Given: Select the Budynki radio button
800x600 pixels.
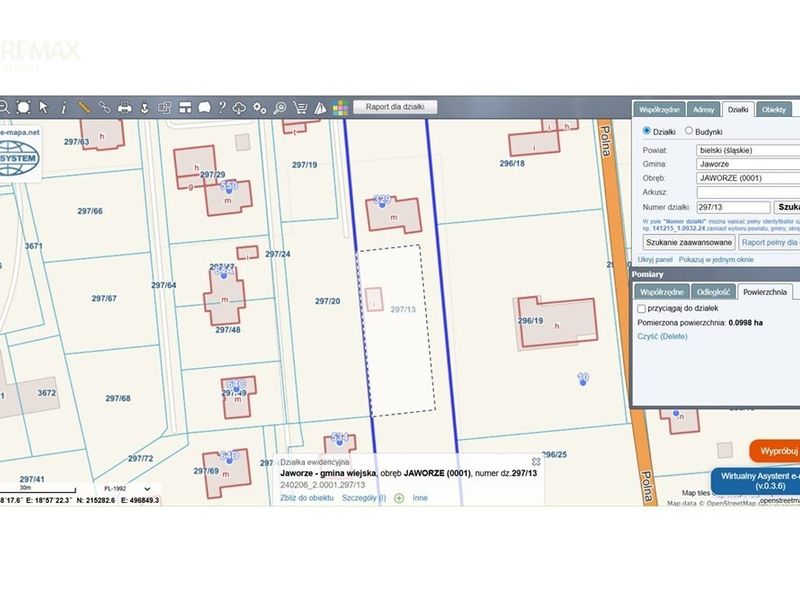Looking at the screenshot, I should (x=689, y=131).
